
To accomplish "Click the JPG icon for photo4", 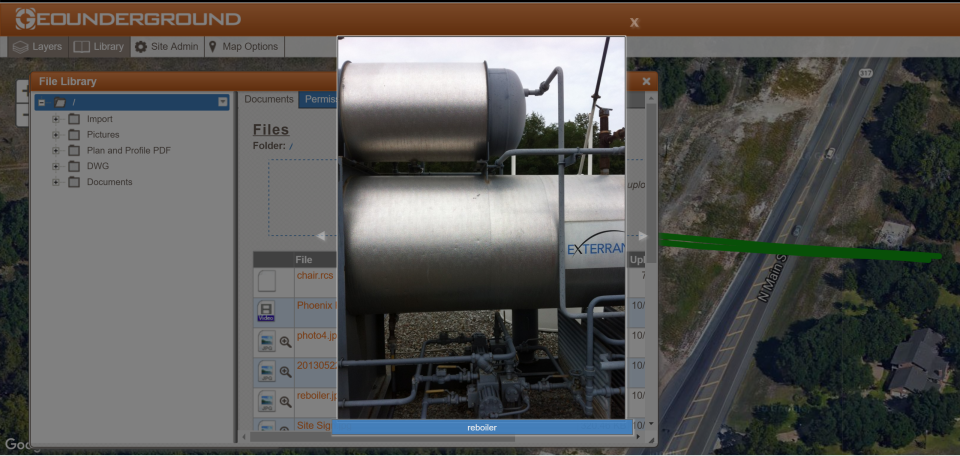I will tap(266, 342).
